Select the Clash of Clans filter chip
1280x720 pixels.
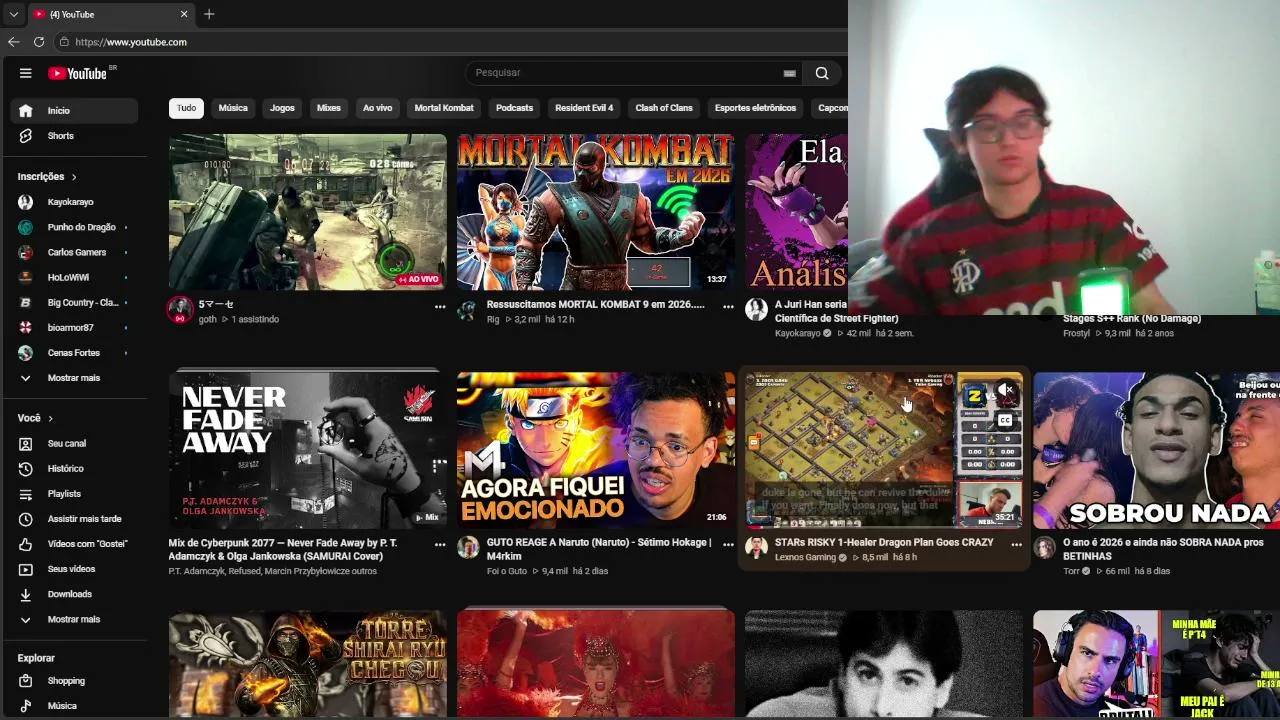tap(664, 108)
